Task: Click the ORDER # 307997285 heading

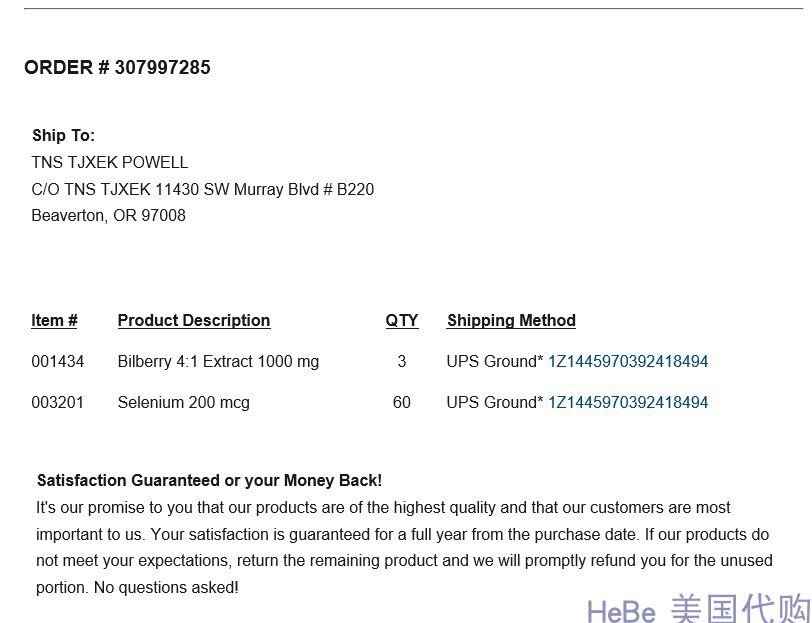Action: [x=117, y=68]
